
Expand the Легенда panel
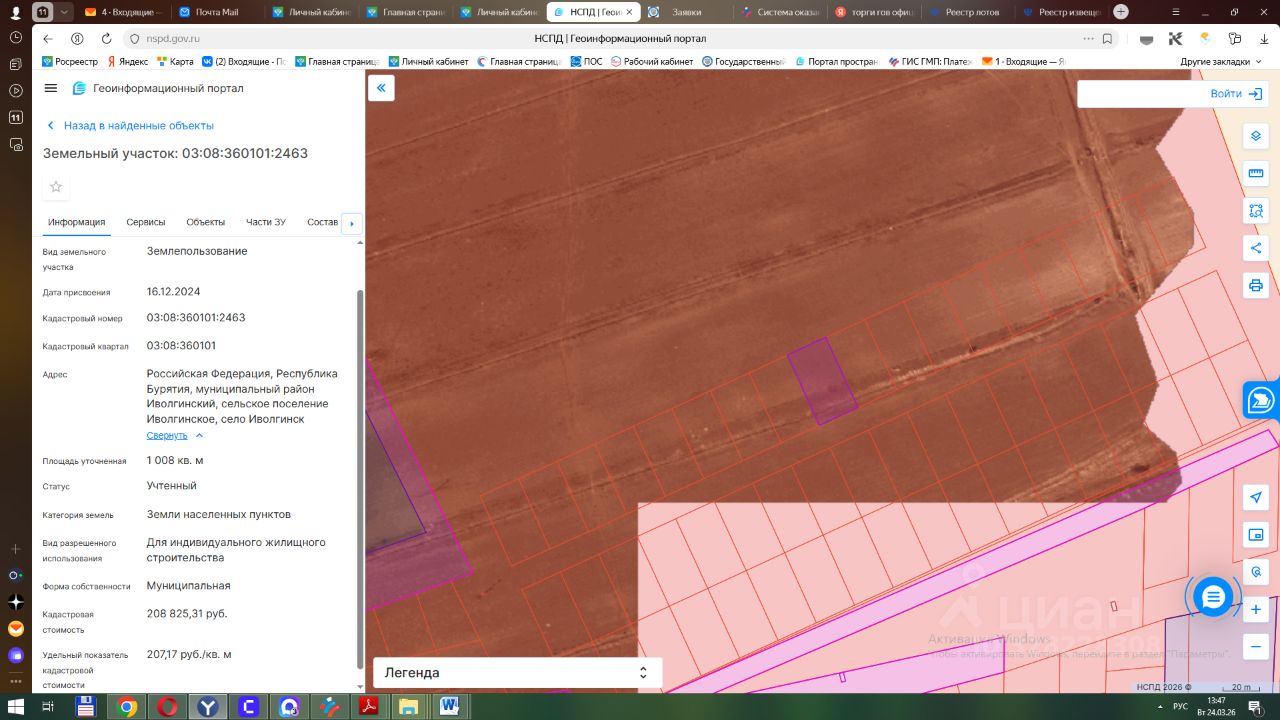pos(643,673)
